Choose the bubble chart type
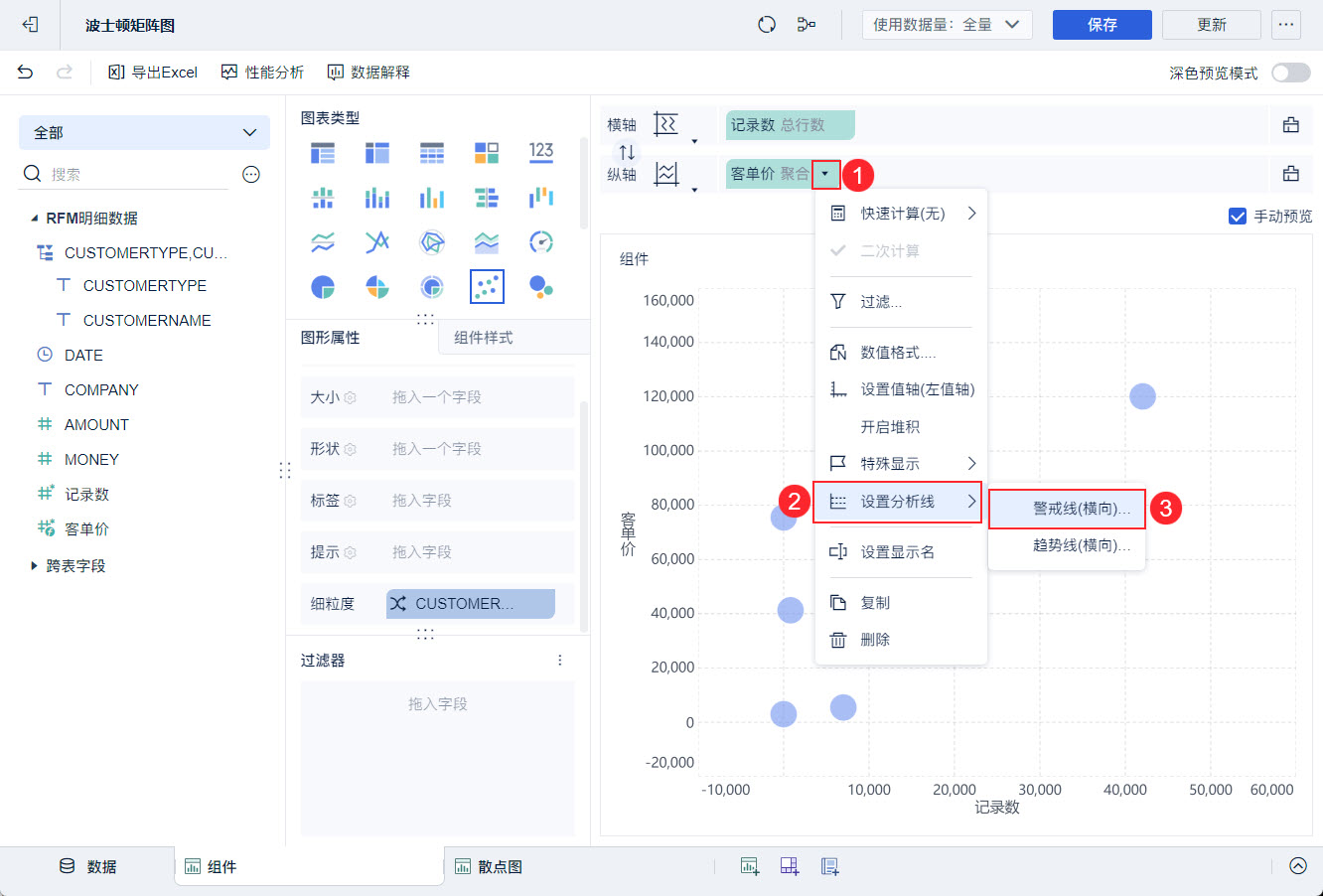Image resolution: width=1323 pixels, height=896 pixels. [541, 287]
